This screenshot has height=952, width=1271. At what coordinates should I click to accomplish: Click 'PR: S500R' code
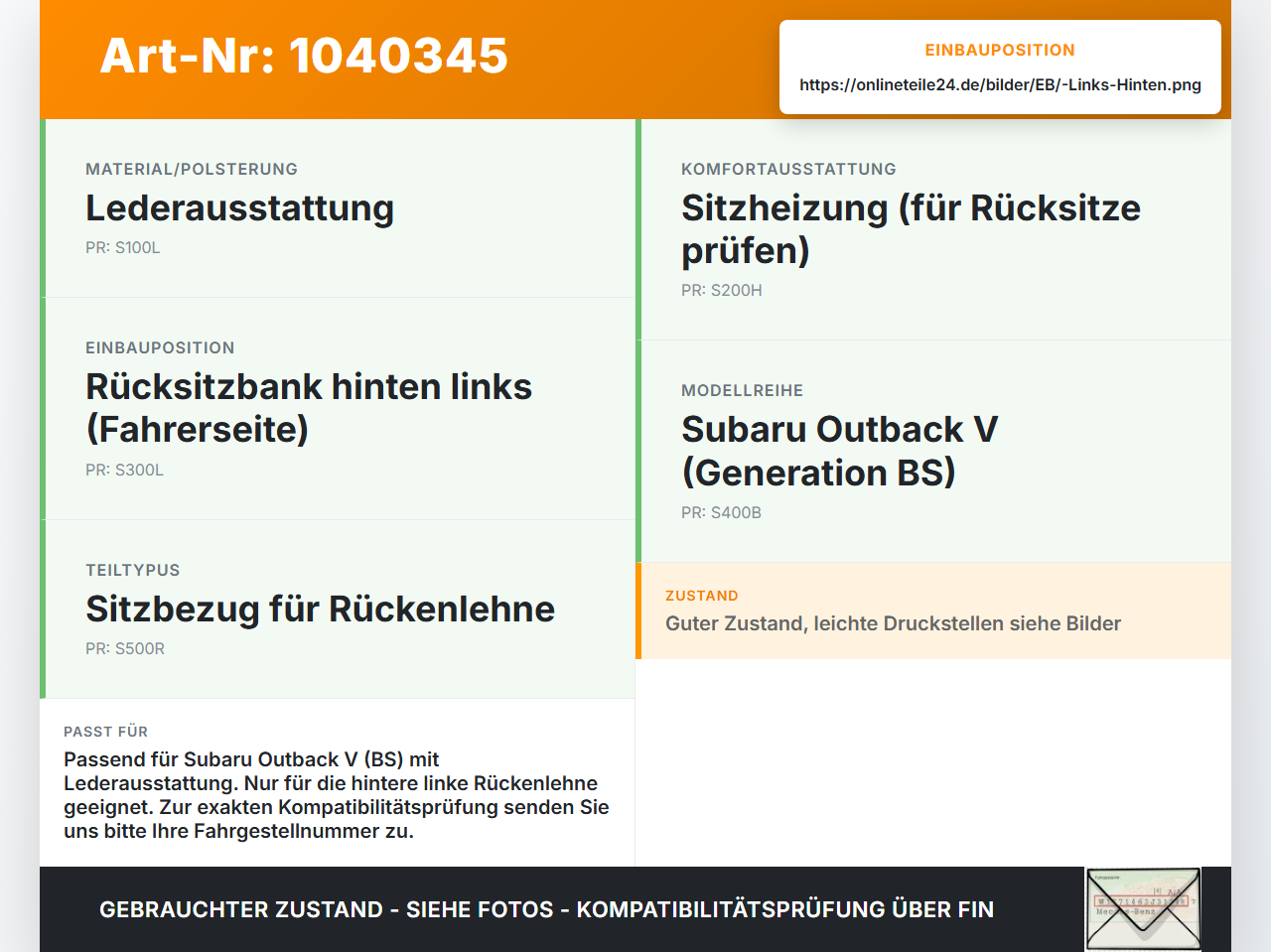(x=125, y=648)
